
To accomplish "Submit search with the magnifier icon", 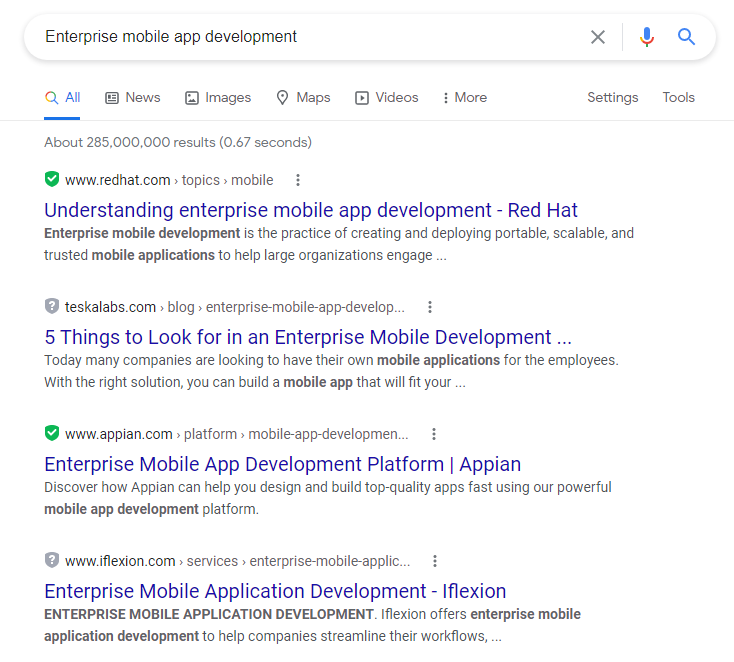I will point(686,37).
